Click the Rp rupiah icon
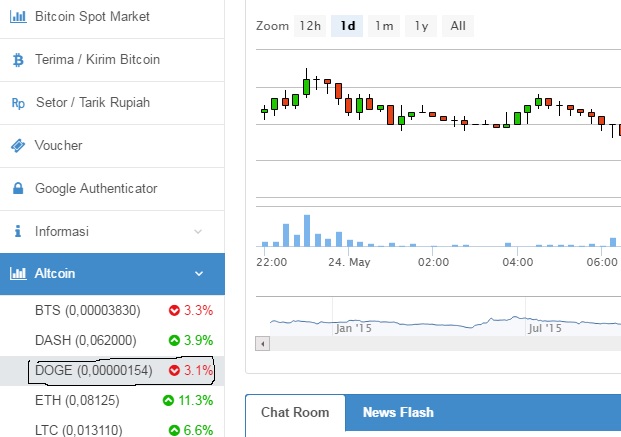Screen dimensions: 621x437 click(x=18, y=103)
